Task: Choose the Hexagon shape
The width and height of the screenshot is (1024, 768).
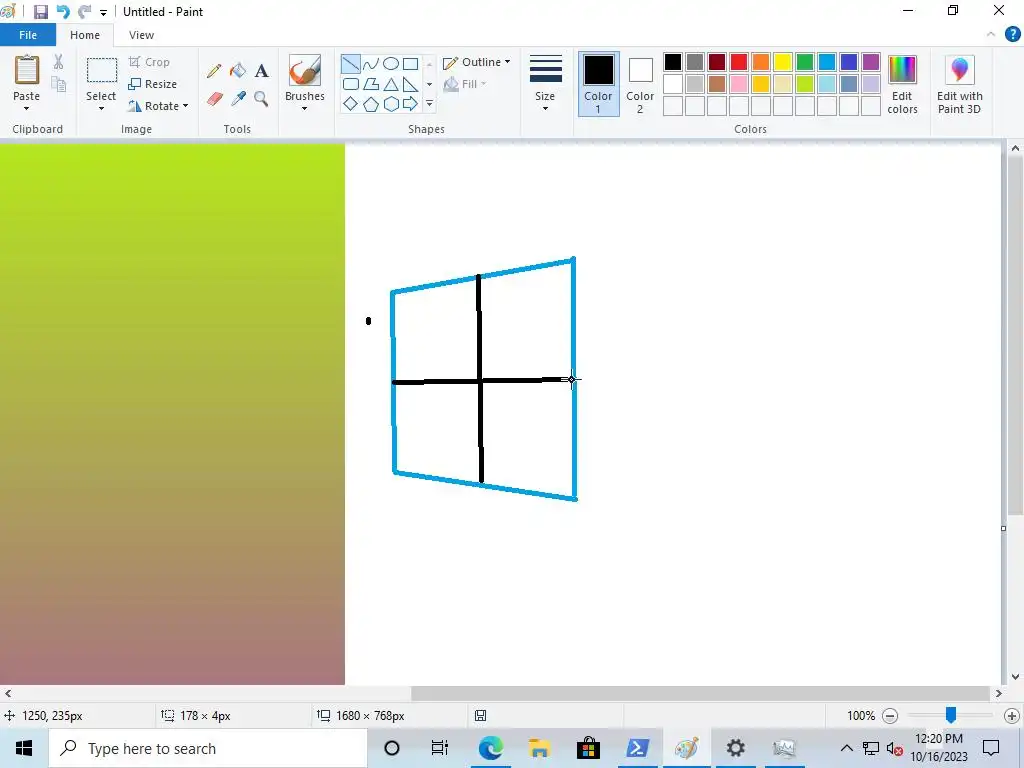Action: pos(391,104)
